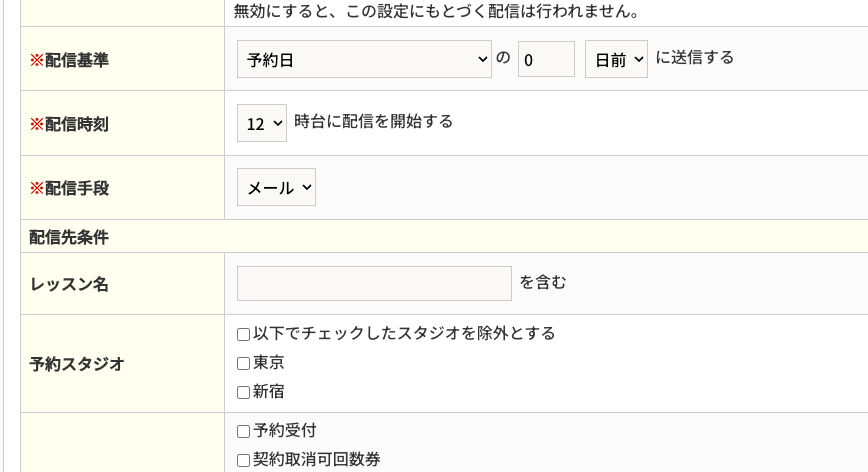Click the 時台に配信を開始する text
This screenshot has width=868, height=472.
tap(374, 122)
